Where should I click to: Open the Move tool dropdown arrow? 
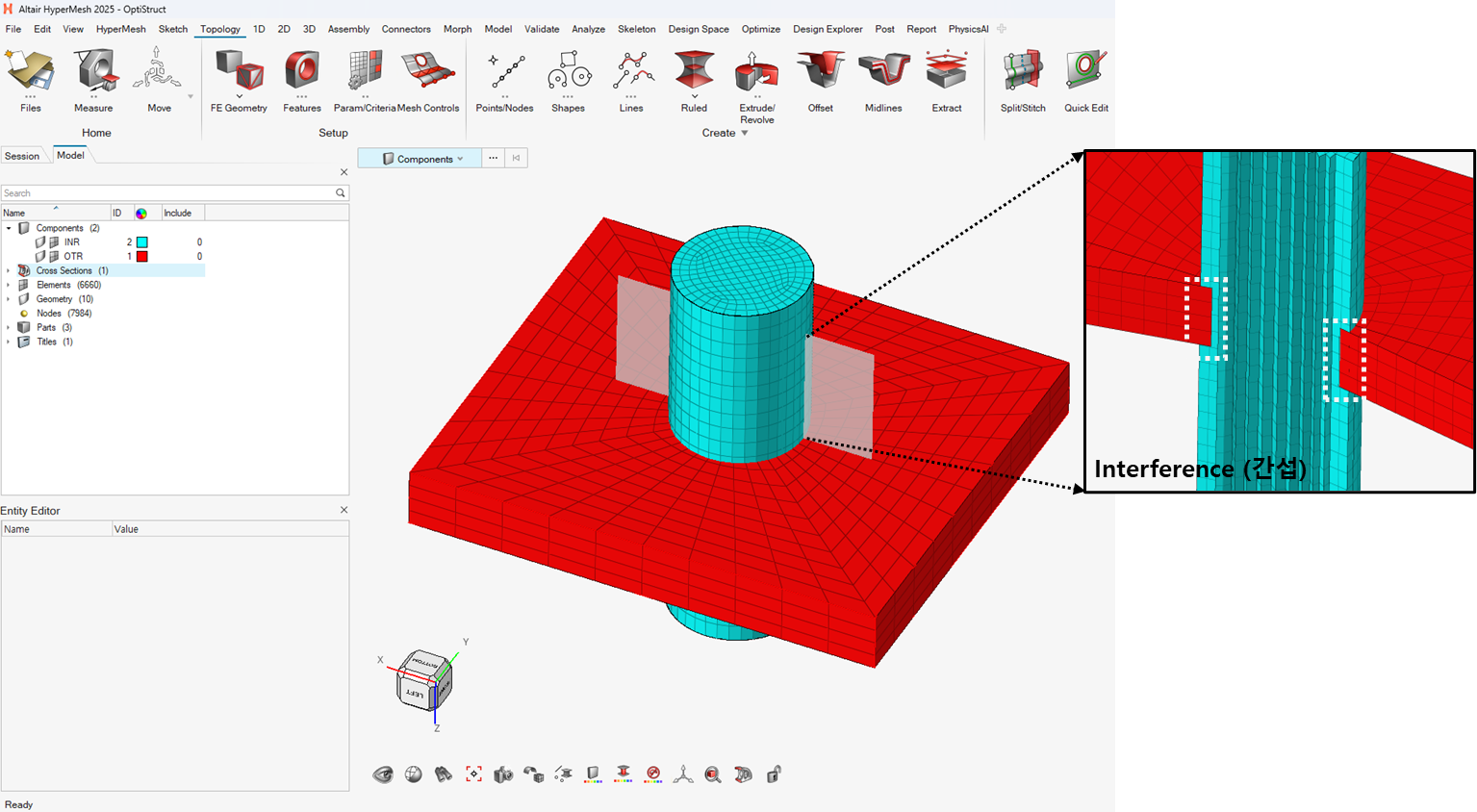[x=191, y=96]
